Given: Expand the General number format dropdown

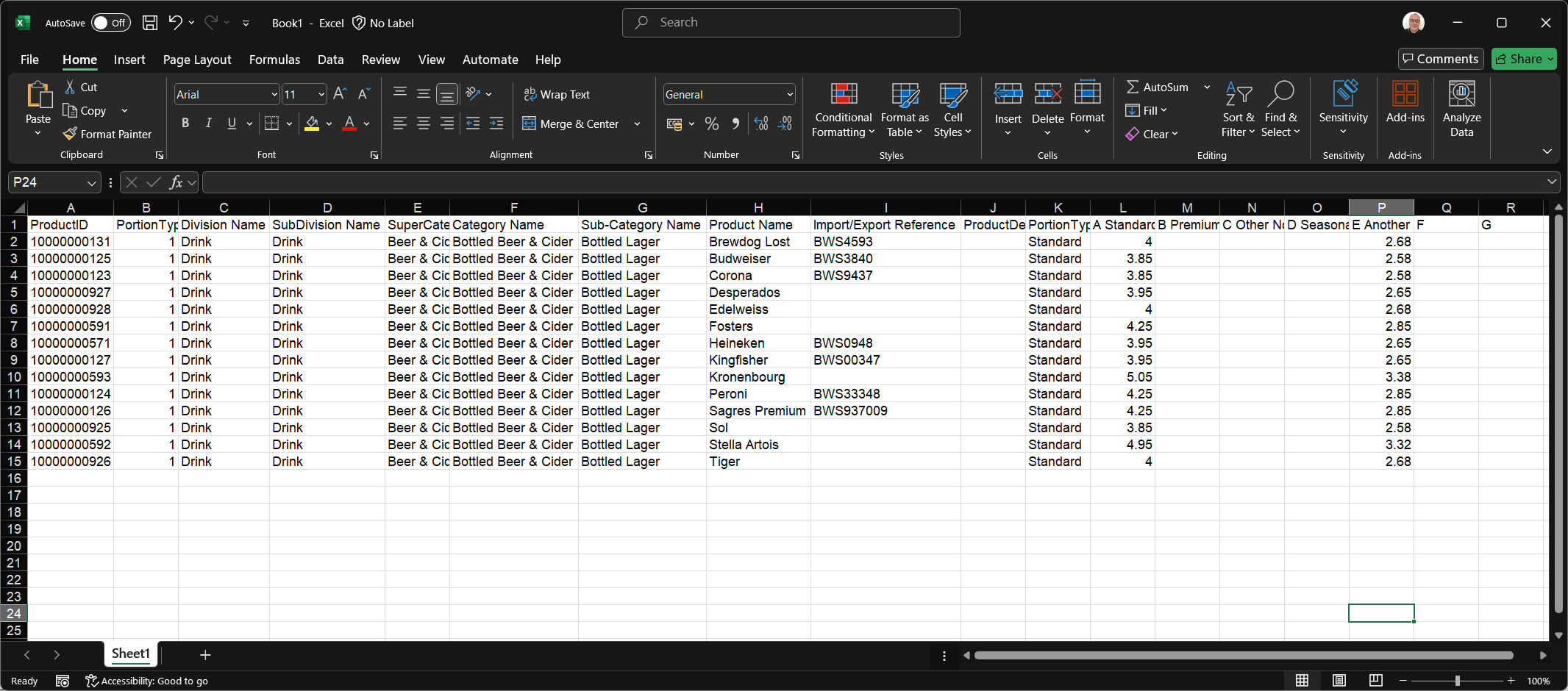Looking at the screenshot, I should [x=790, y=94].
